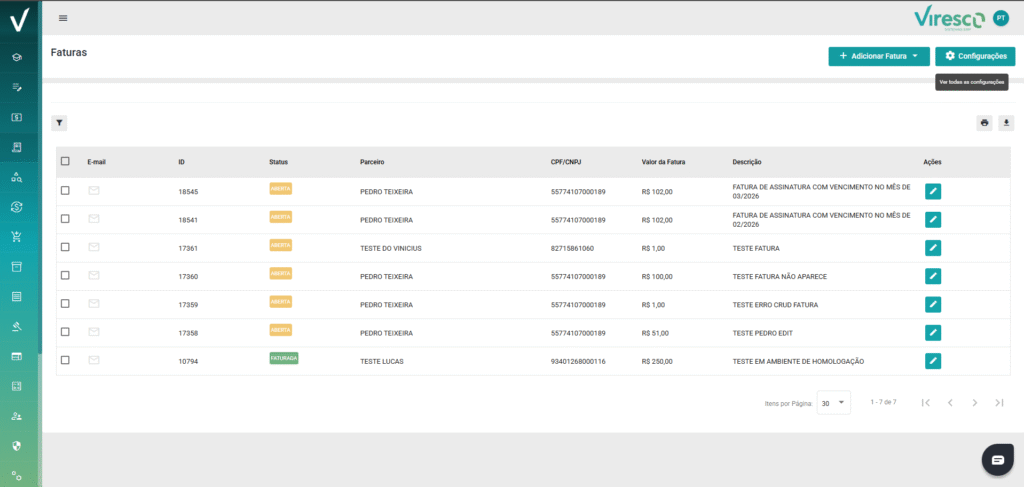
Task: Send e-mail for invoice 17361
Action: pos(94,247)
